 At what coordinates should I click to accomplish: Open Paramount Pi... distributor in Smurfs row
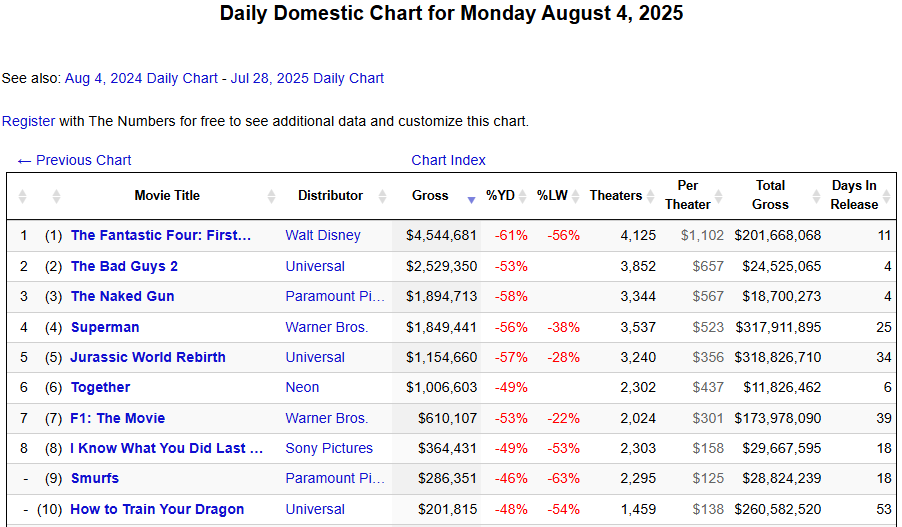335,478
